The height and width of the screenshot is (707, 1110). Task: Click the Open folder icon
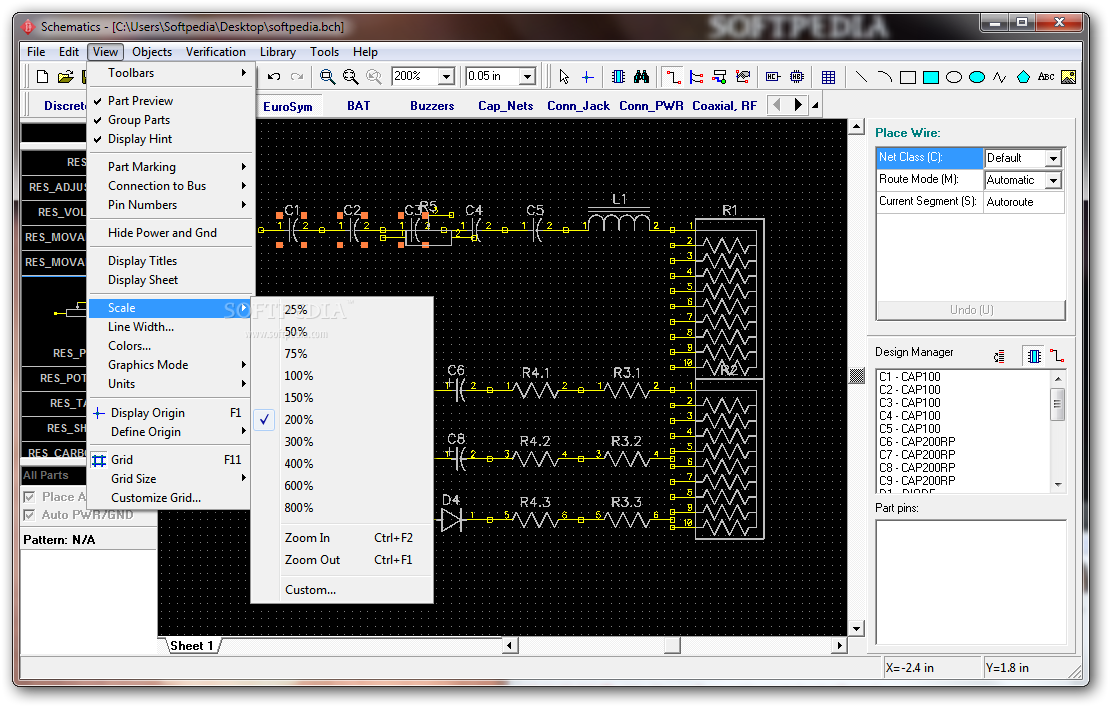(x=66, y=76)
